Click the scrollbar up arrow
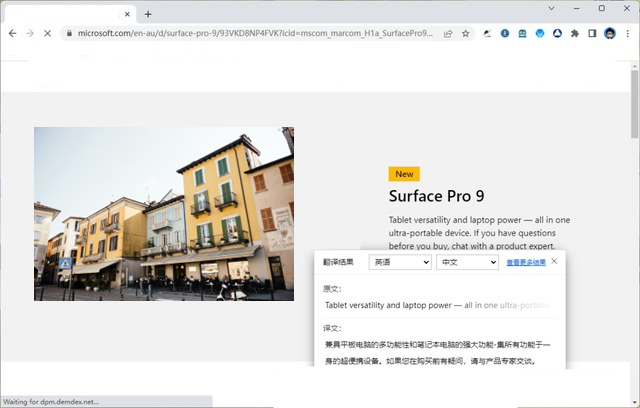 click(x=634, y=66)
